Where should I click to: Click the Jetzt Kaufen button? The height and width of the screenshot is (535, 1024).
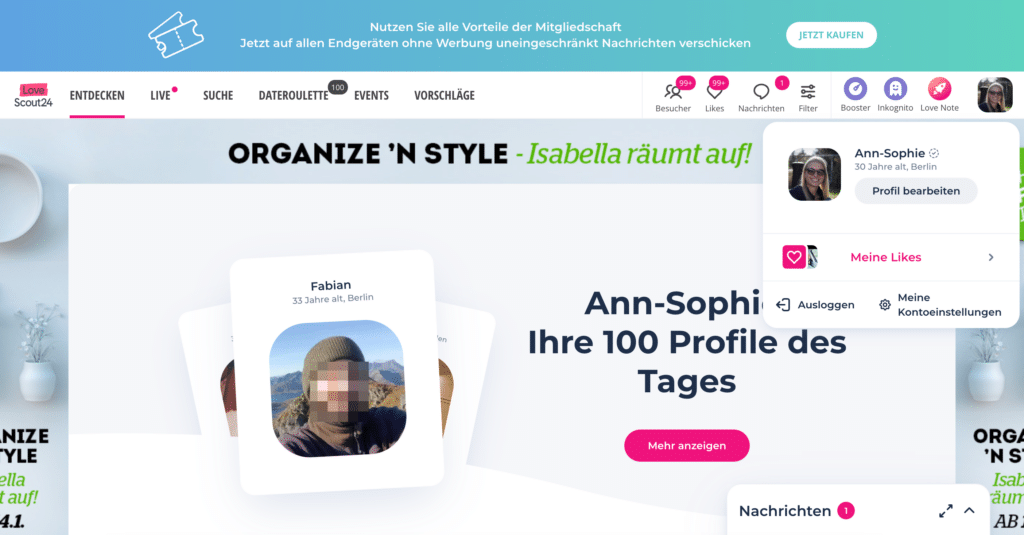831,35
